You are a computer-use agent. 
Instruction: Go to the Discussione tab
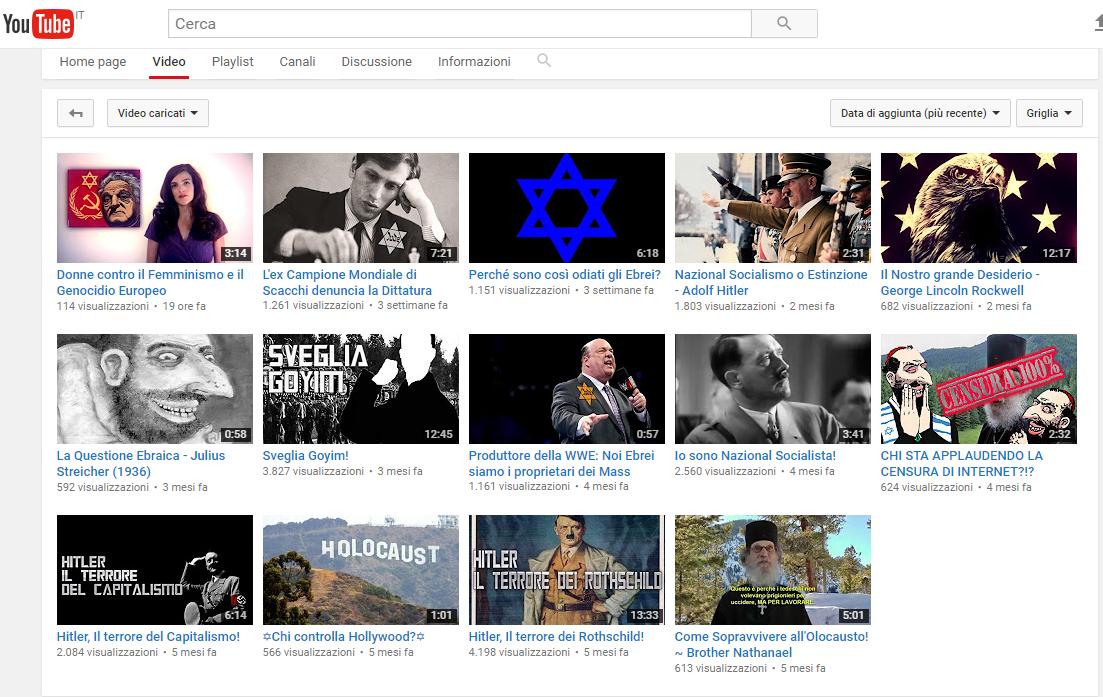coord(376,62)
